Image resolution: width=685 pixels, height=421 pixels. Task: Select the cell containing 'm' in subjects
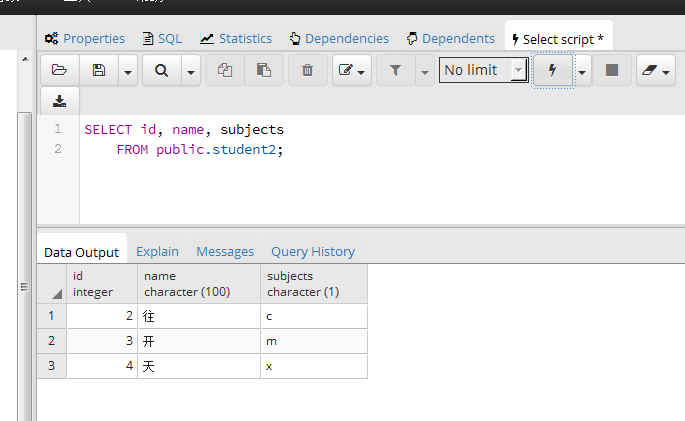313,341
